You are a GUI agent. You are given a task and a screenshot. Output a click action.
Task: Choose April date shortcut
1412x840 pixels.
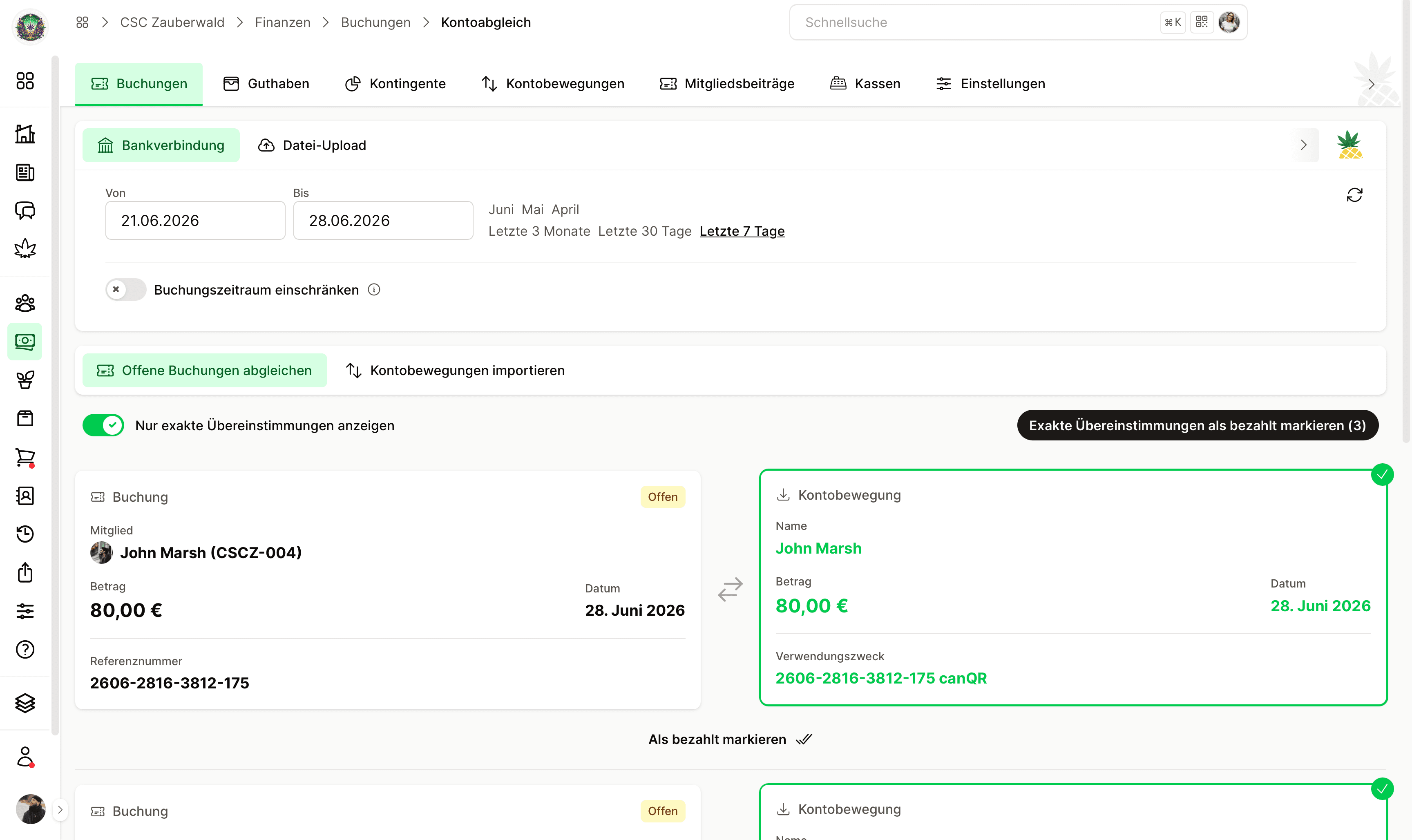point(565,210)
